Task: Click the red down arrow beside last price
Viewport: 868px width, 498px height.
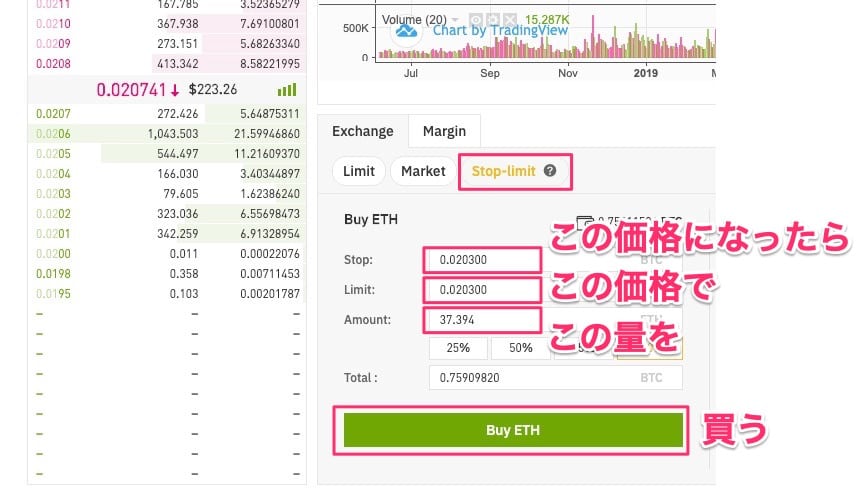Action: [x=175, y=90]
